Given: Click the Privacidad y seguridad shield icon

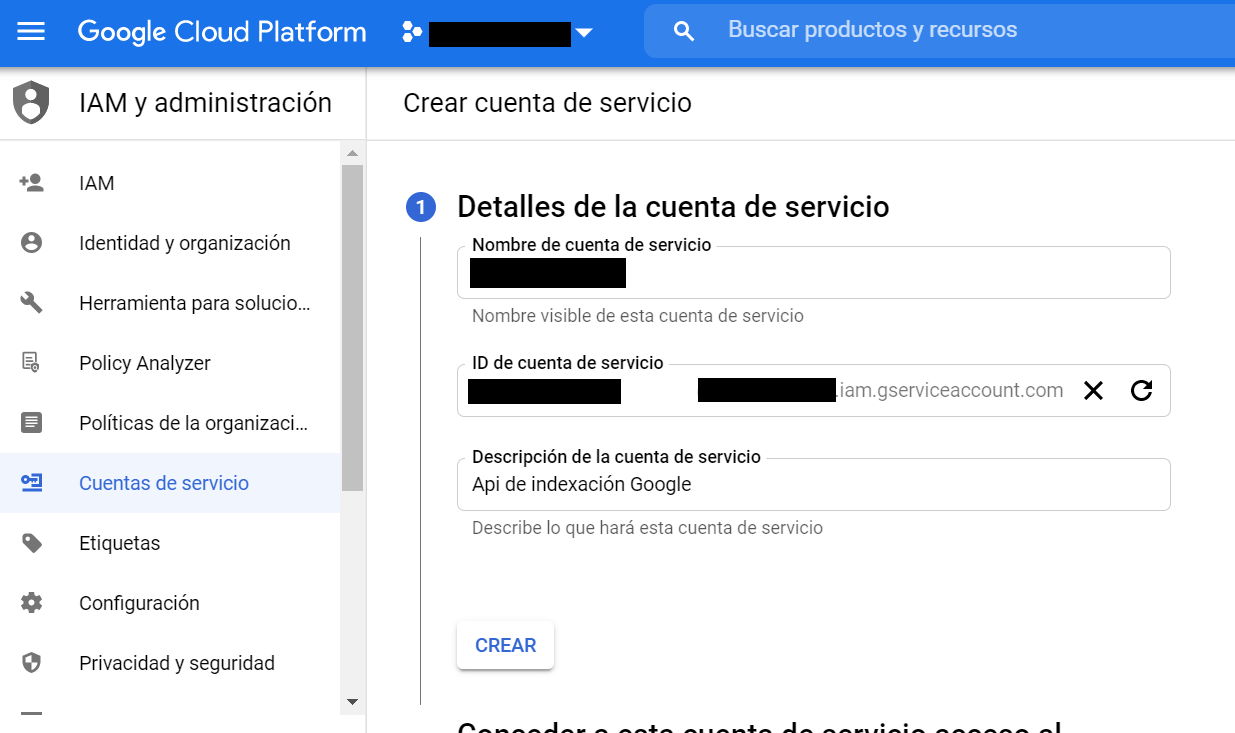Looking at the screenshot, I should point(31,663).
